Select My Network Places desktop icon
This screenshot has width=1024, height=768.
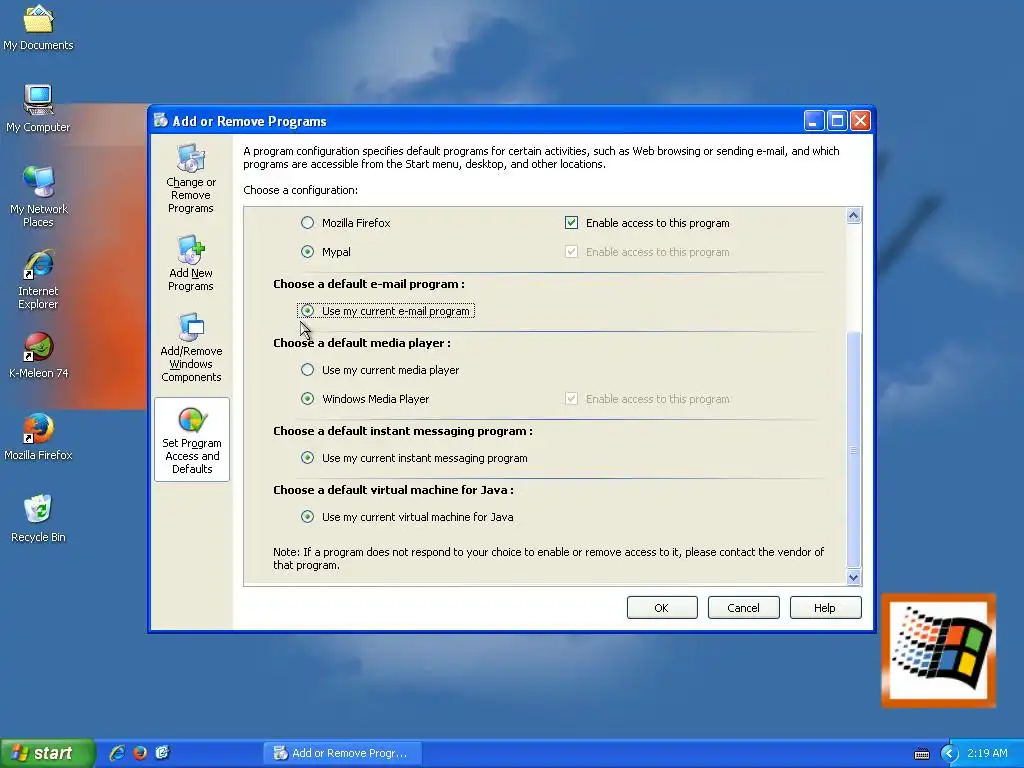coord(39,197)
